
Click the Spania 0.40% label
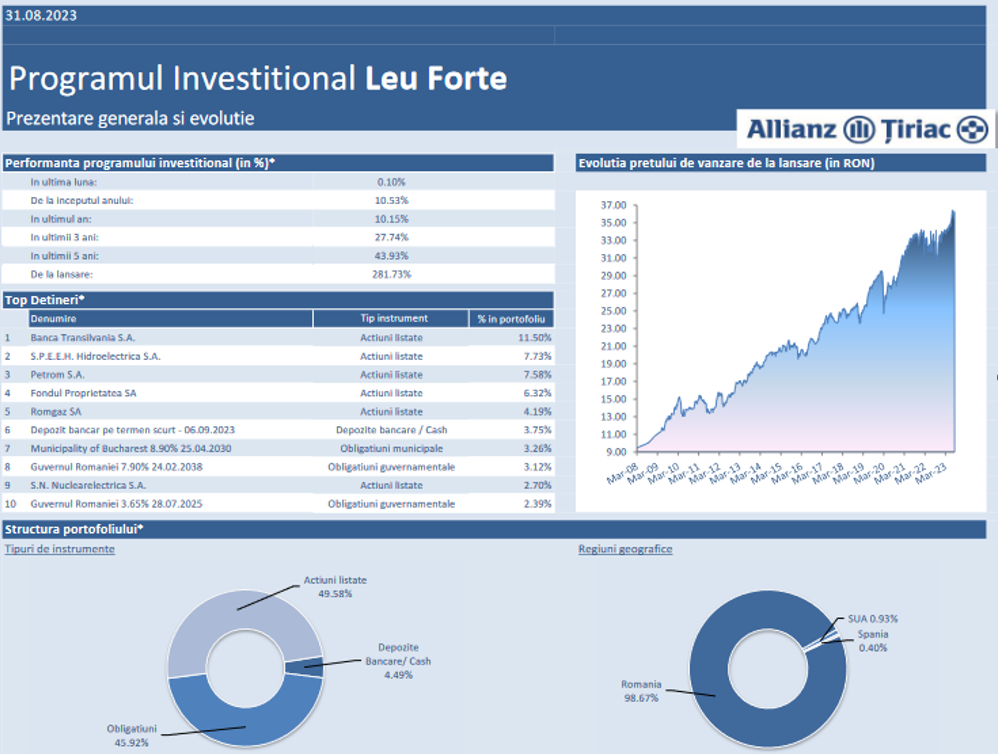pos(873,641)
